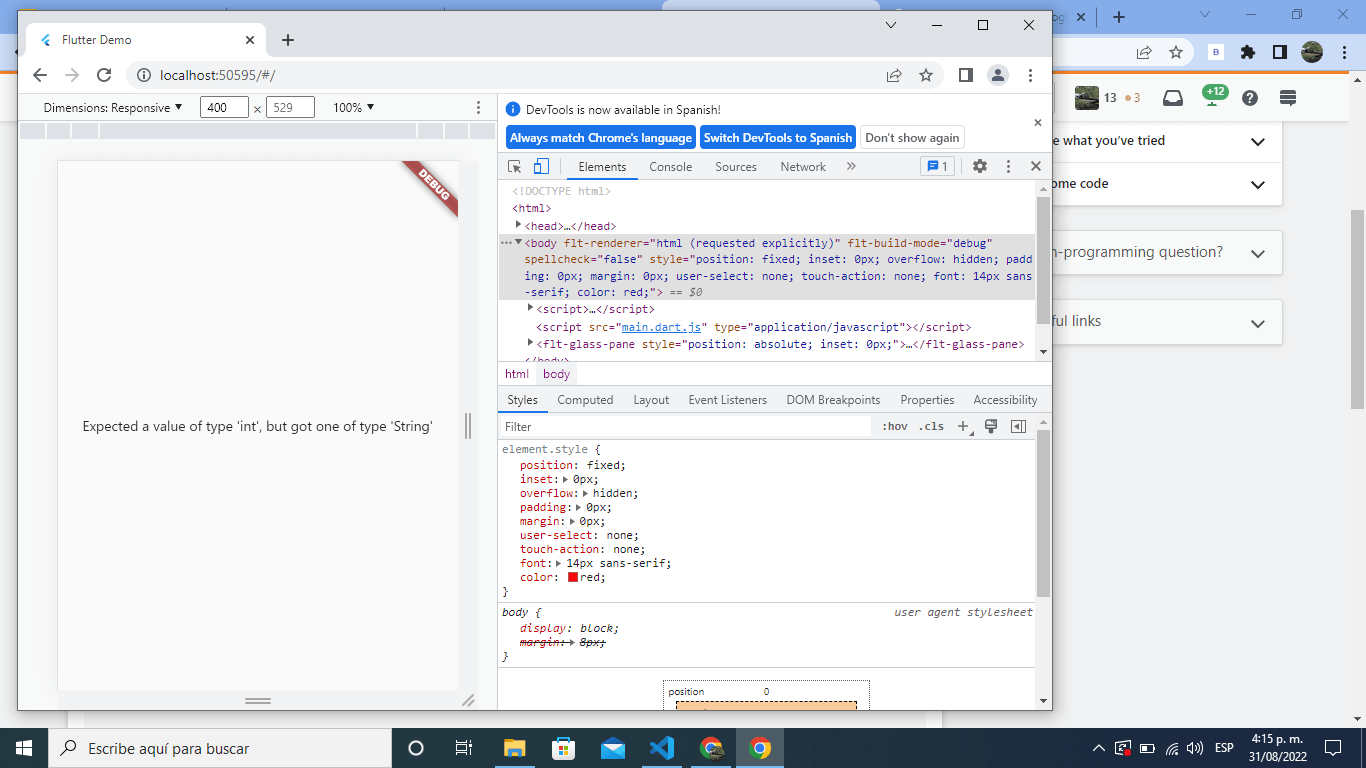Open the Event Listeners tab

(x=728, y=400)
